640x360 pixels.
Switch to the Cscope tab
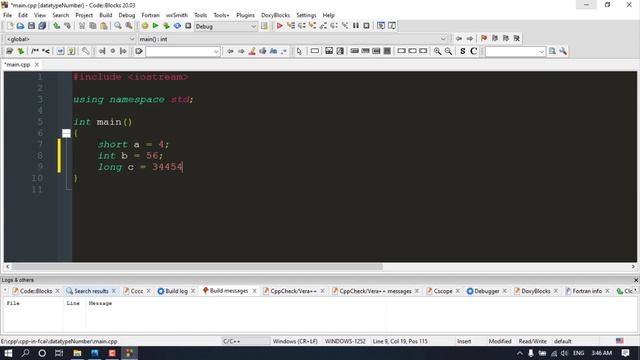click(442, 291)
